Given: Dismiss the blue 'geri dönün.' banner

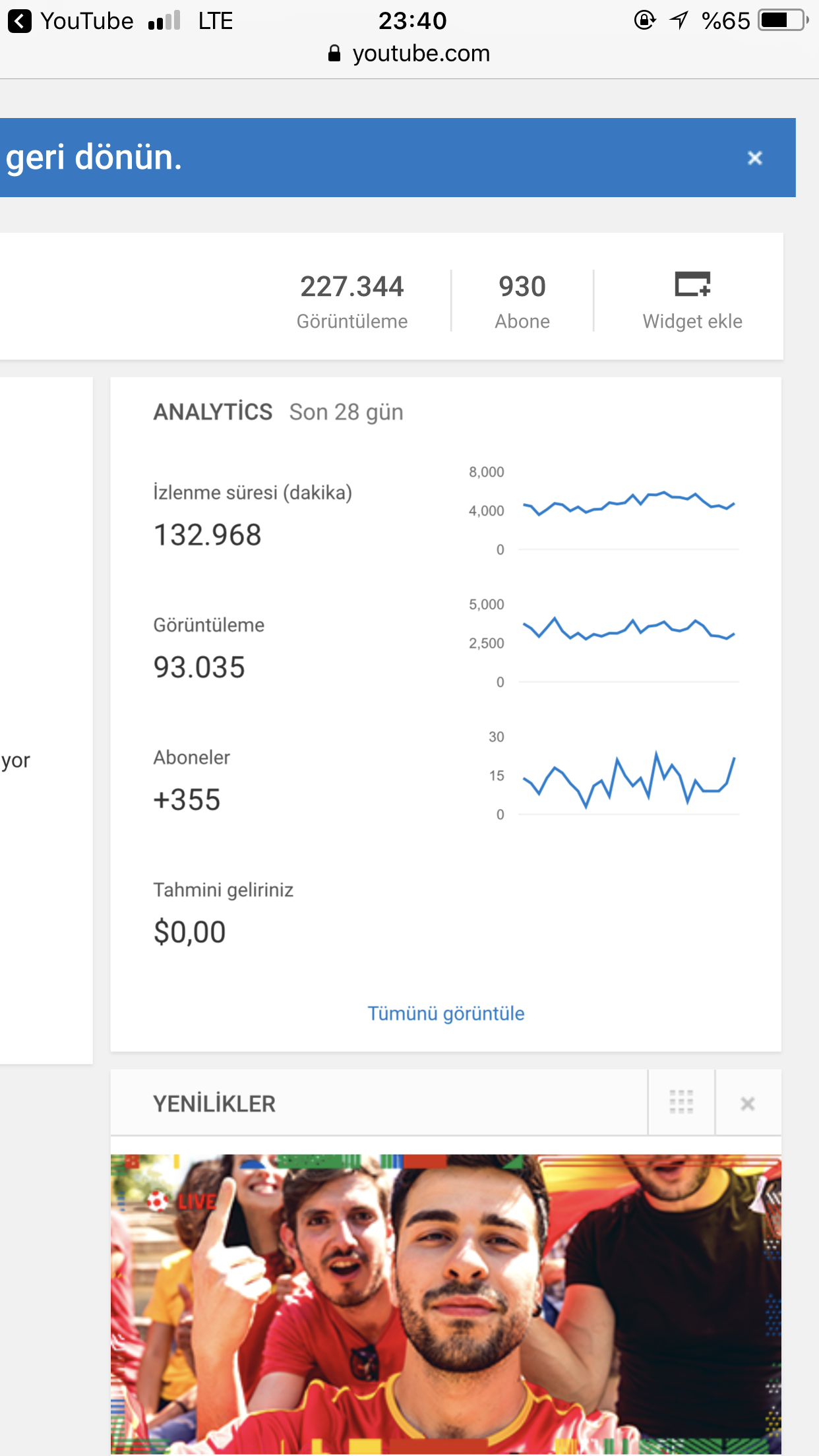Looking at the screenshot, I should (755, 158).
